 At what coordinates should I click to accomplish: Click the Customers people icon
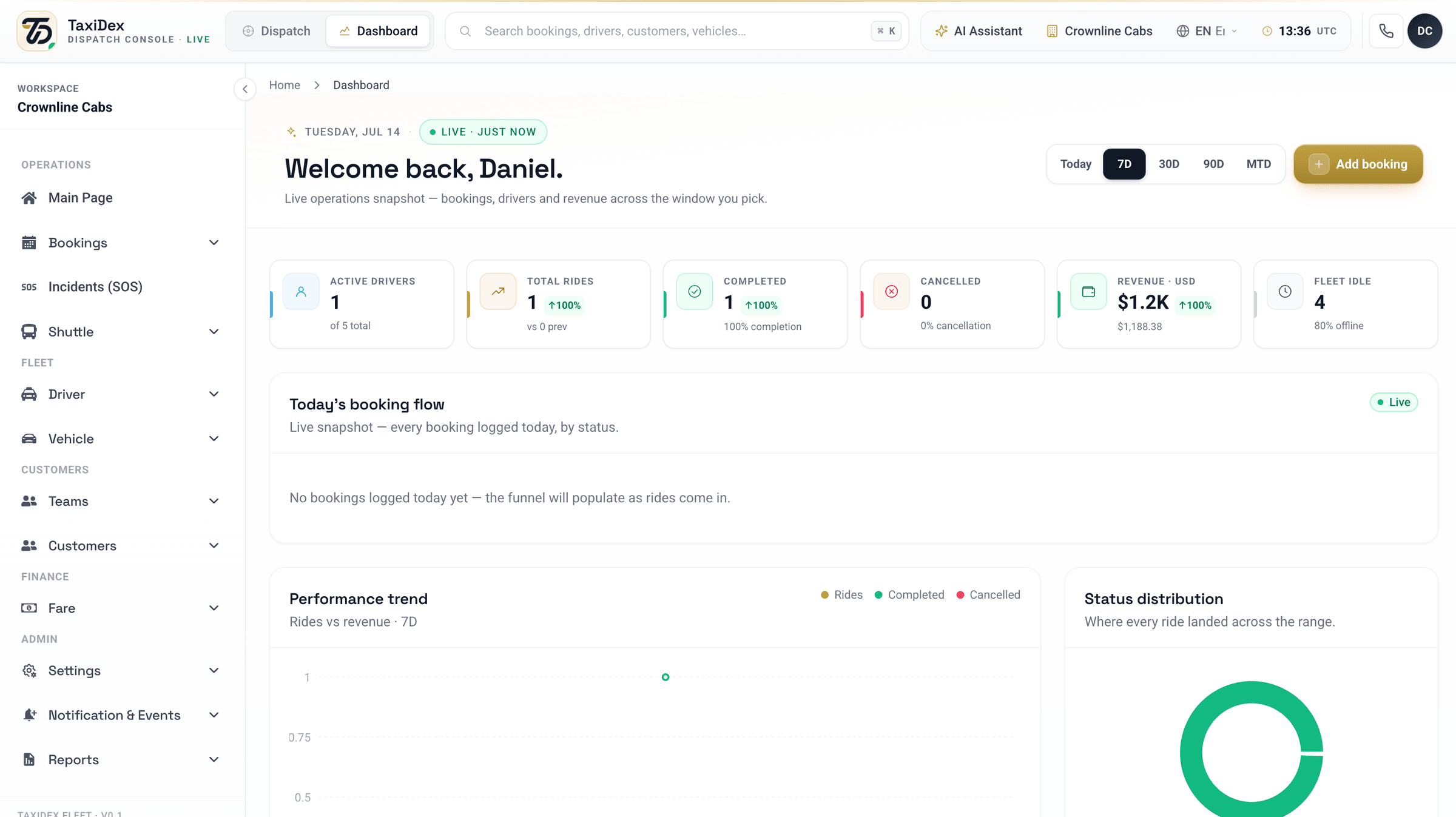point(29,545)
